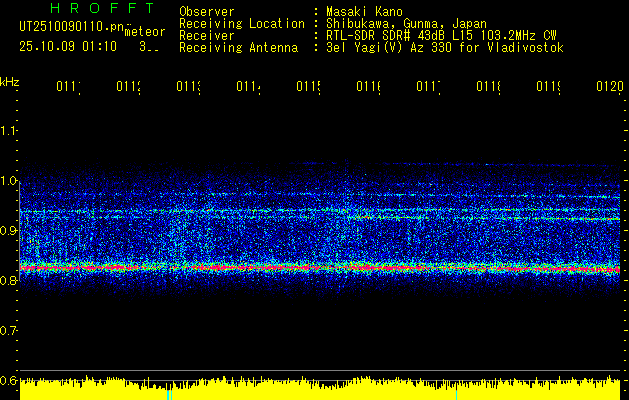Click the 3el Yagi antenna description

[x=444, y=48]
